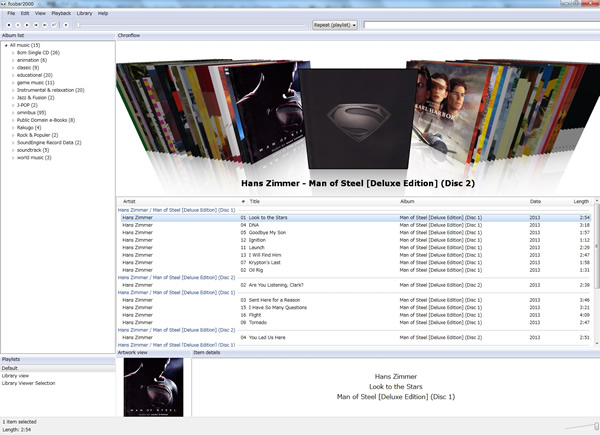The width and height of the screenshot is (600, 435).
Task: Click the search input field in toolbar
Action: coord(481,25)
